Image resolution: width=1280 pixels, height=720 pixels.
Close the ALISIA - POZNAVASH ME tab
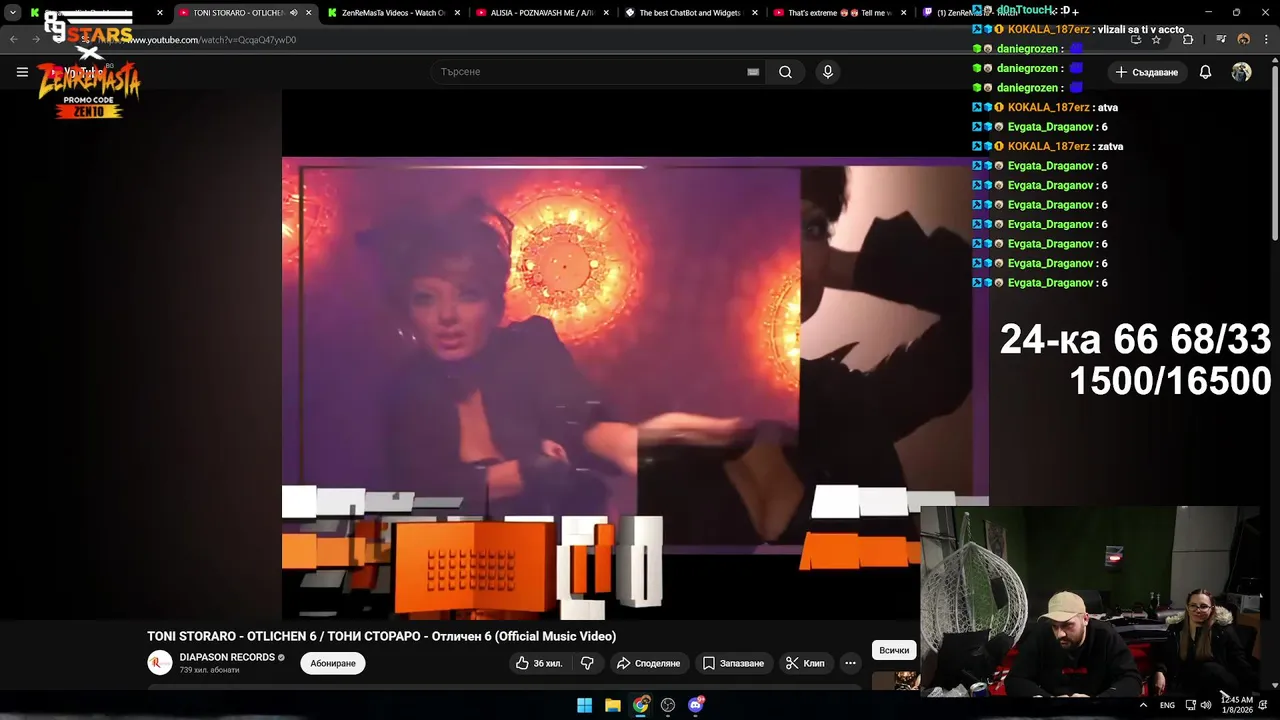pyautogui.click(x=606, y=13)
